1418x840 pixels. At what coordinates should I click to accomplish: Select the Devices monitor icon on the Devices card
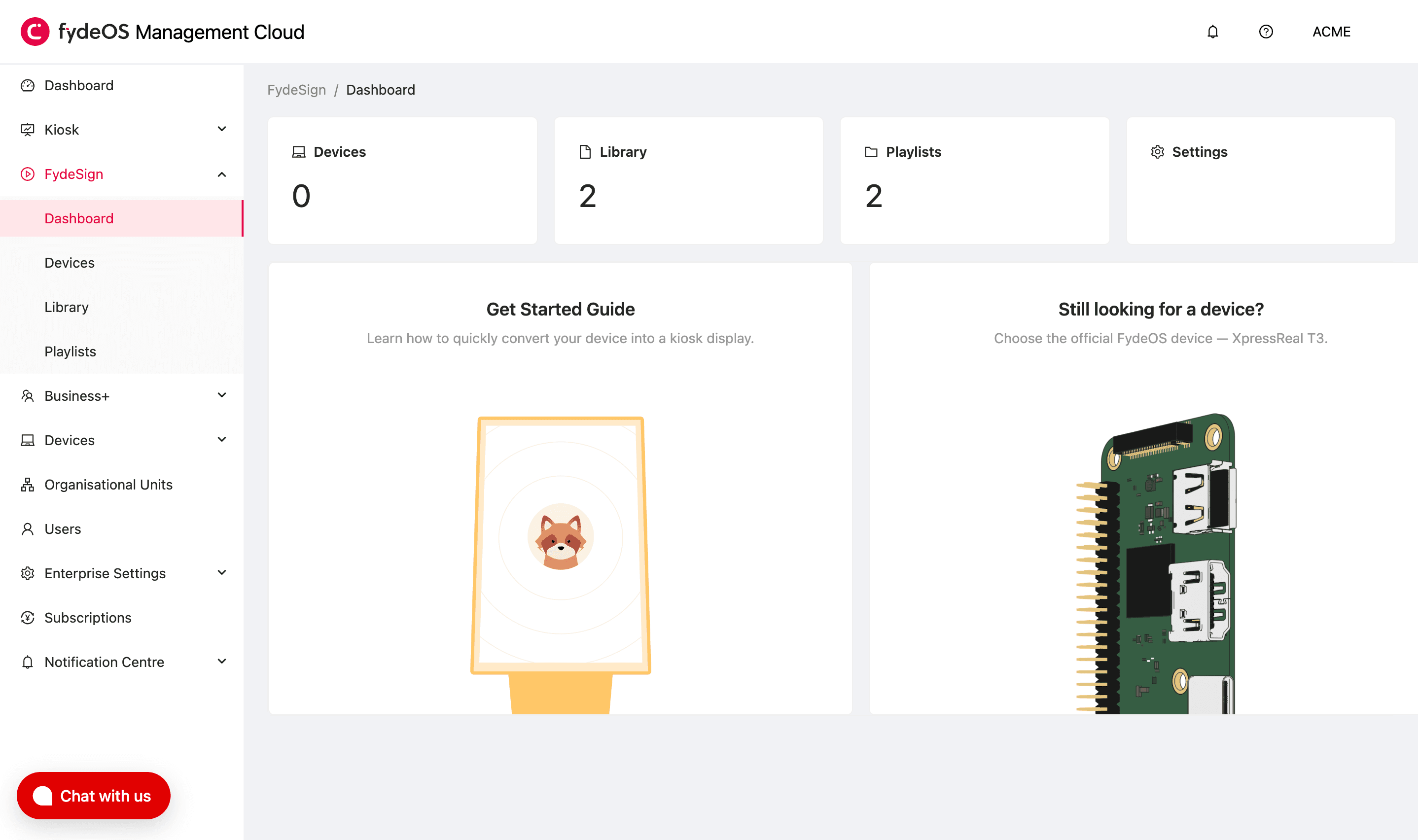click(x=299, y=151)
